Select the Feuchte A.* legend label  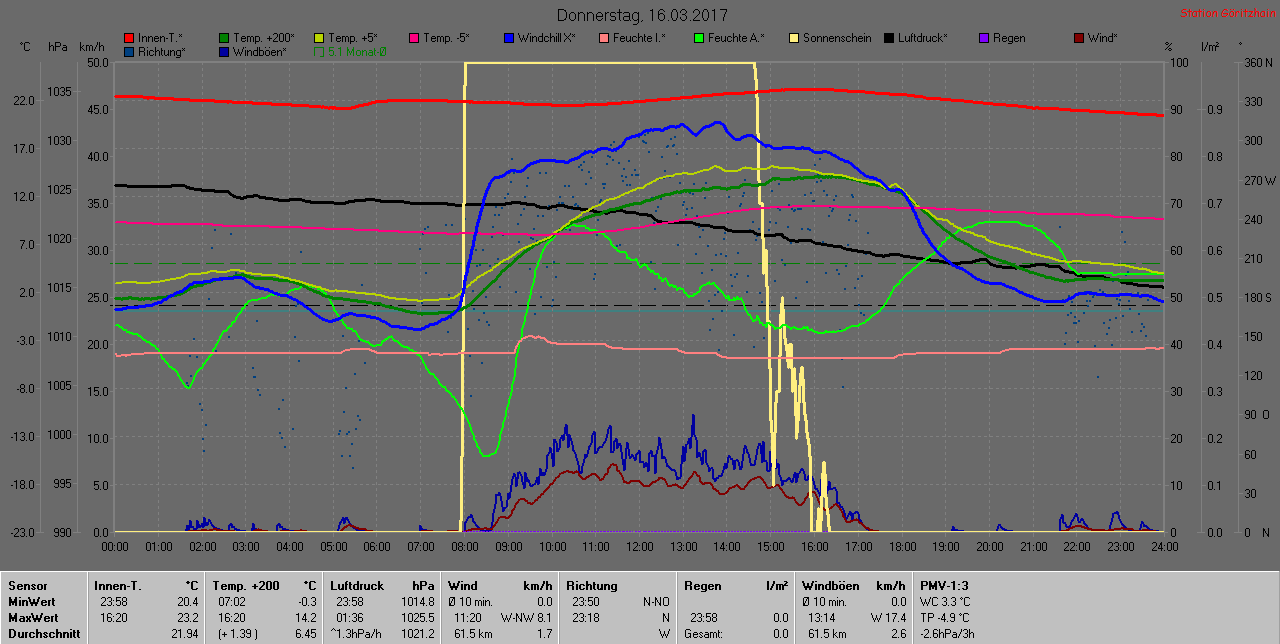tap(736, 38)
